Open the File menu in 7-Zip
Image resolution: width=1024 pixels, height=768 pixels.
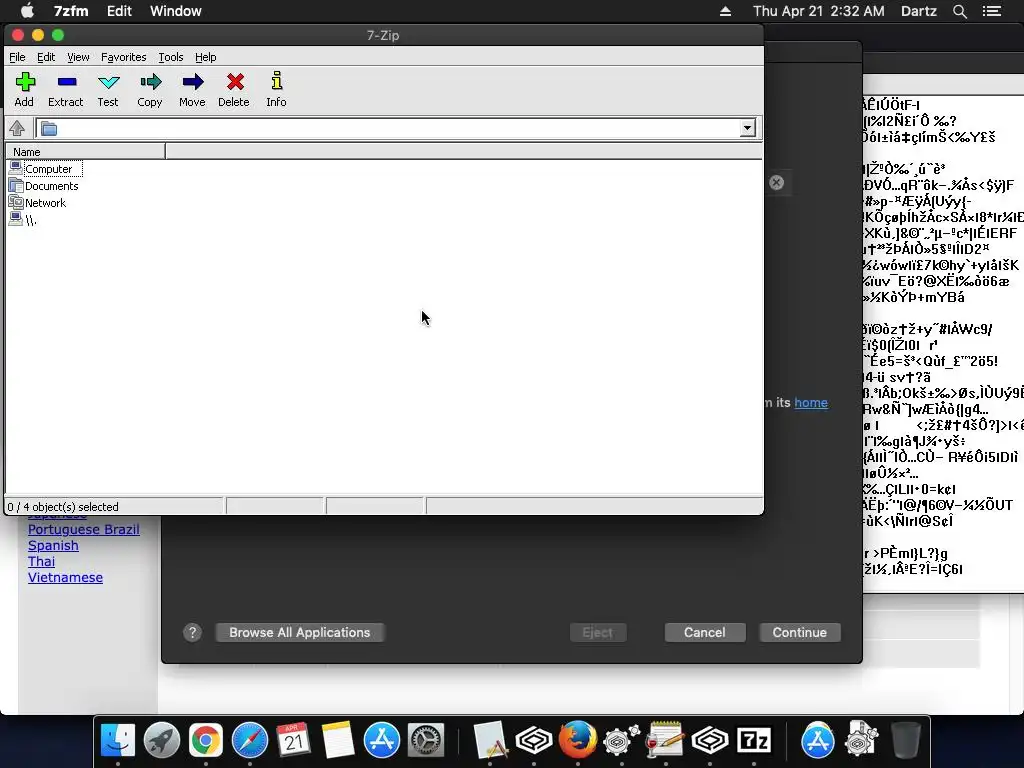point(17,57)
